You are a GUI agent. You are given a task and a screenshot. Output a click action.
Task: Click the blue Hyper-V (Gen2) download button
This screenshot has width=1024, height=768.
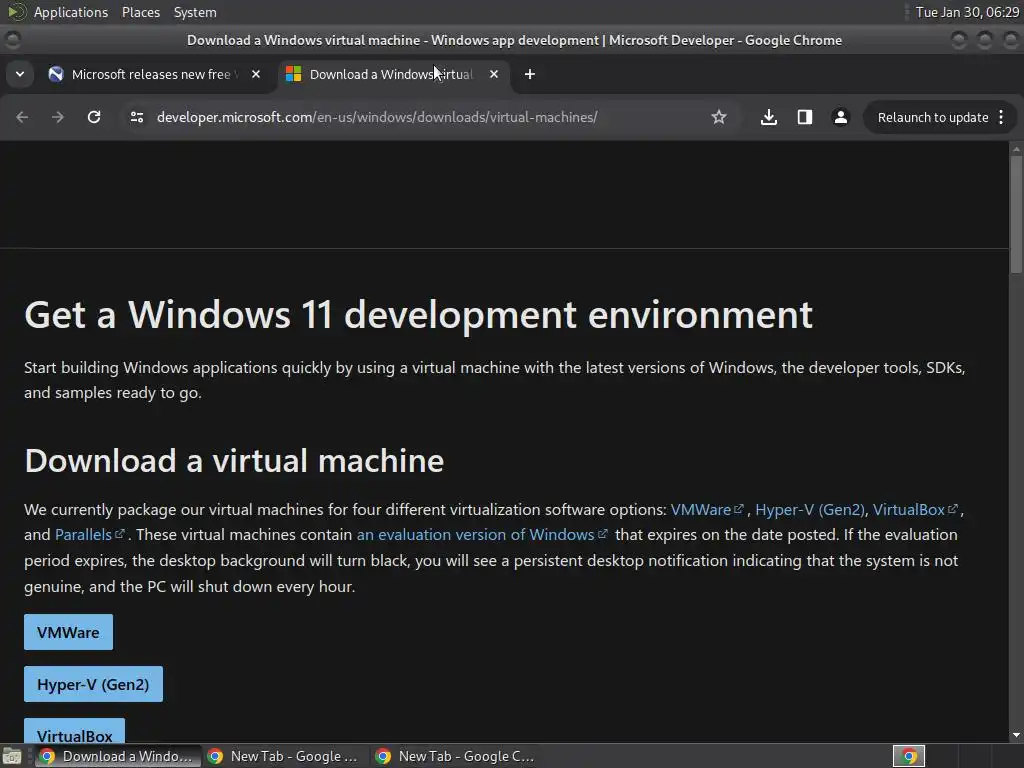coord(93,684)
